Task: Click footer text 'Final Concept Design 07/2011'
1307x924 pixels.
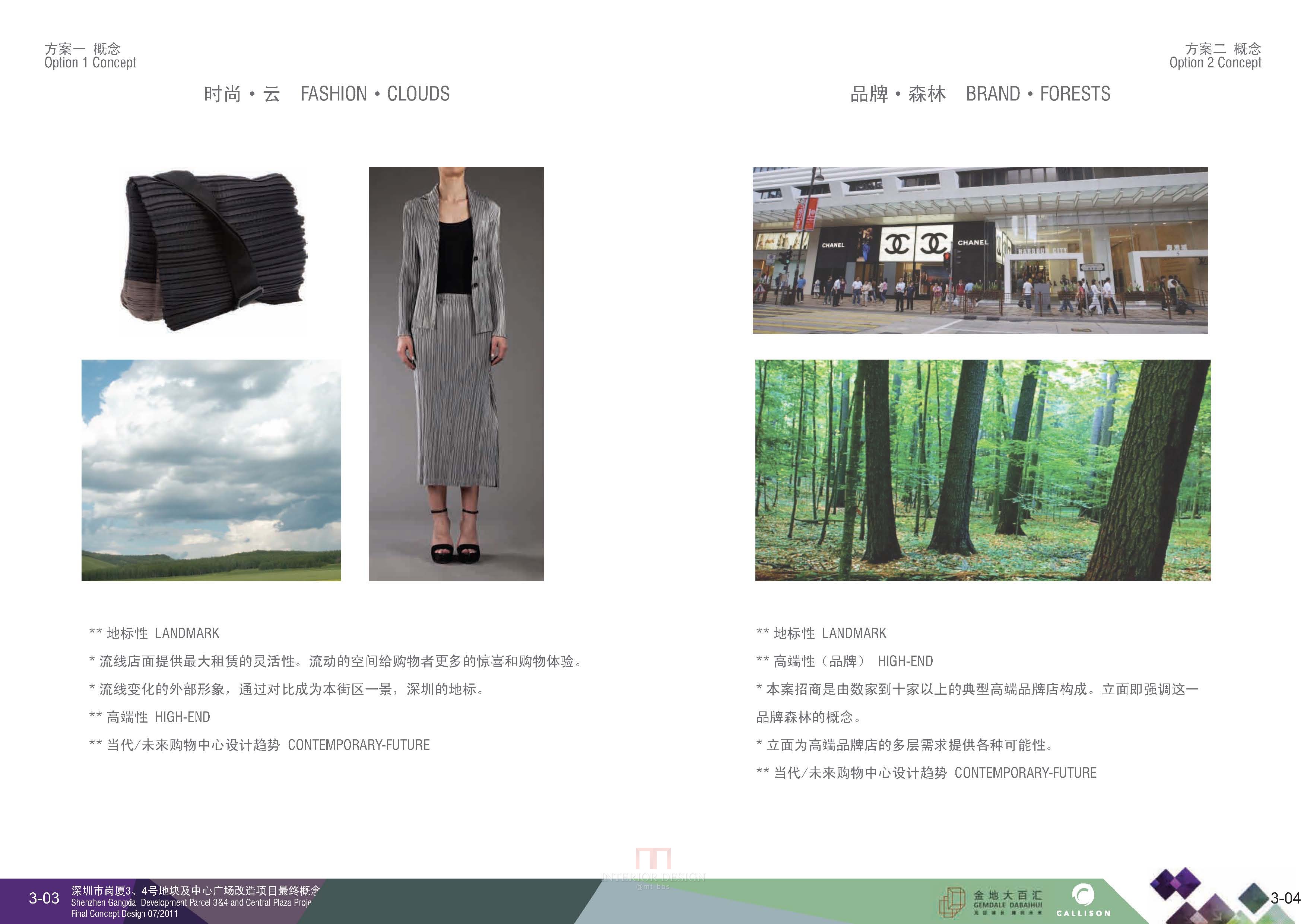Action: (125, 914)
